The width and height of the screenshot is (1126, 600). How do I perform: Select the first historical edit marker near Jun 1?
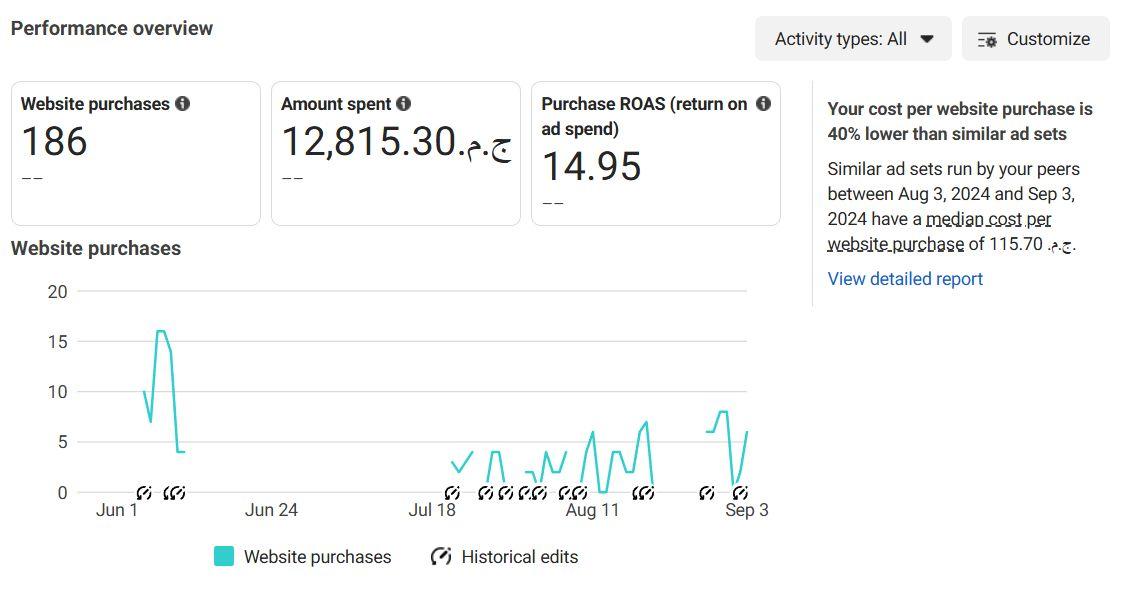tap(144, 492)
